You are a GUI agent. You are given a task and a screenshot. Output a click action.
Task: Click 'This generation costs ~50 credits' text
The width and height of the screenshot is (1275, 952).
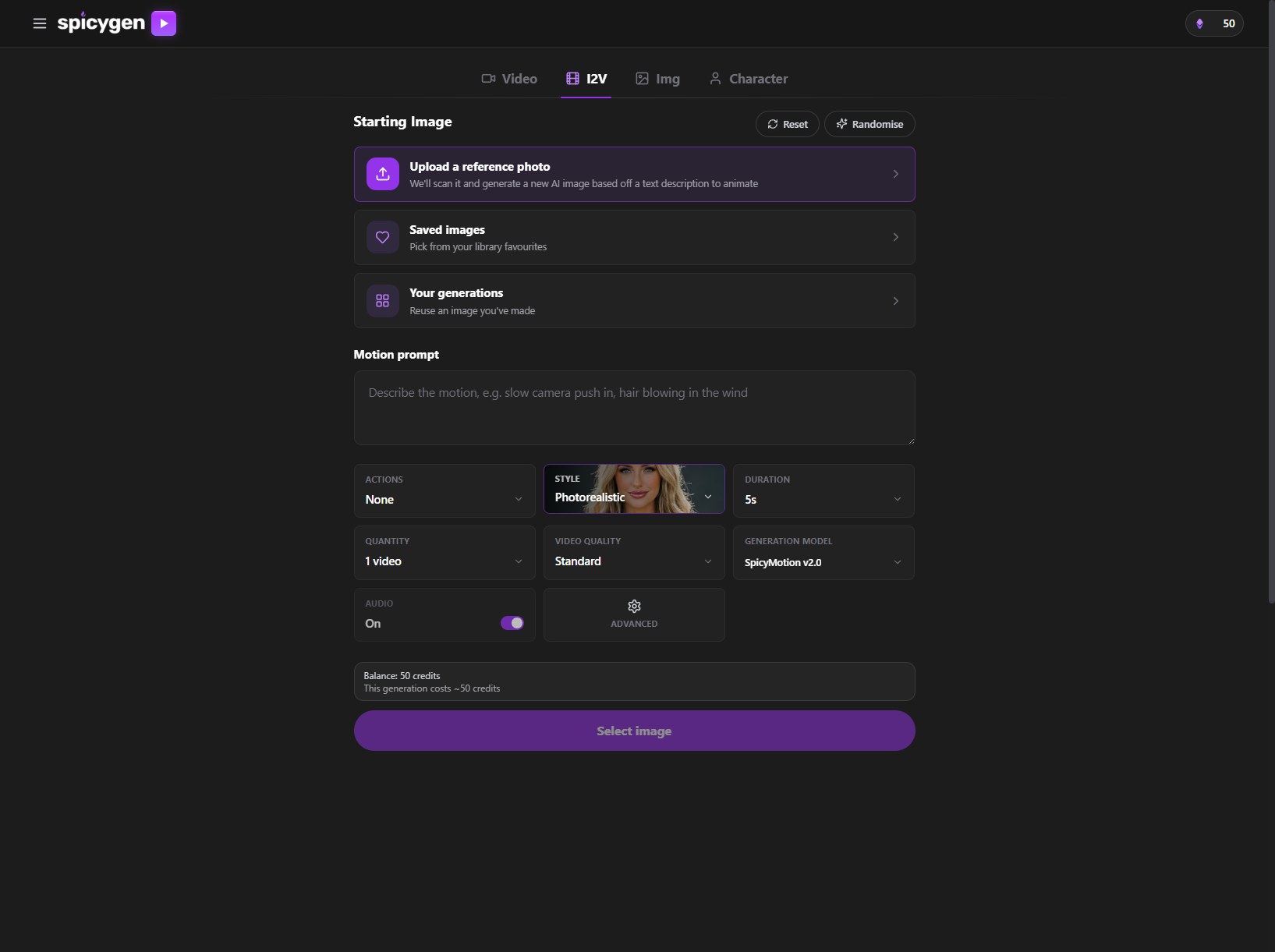click(x=431, y=688)
